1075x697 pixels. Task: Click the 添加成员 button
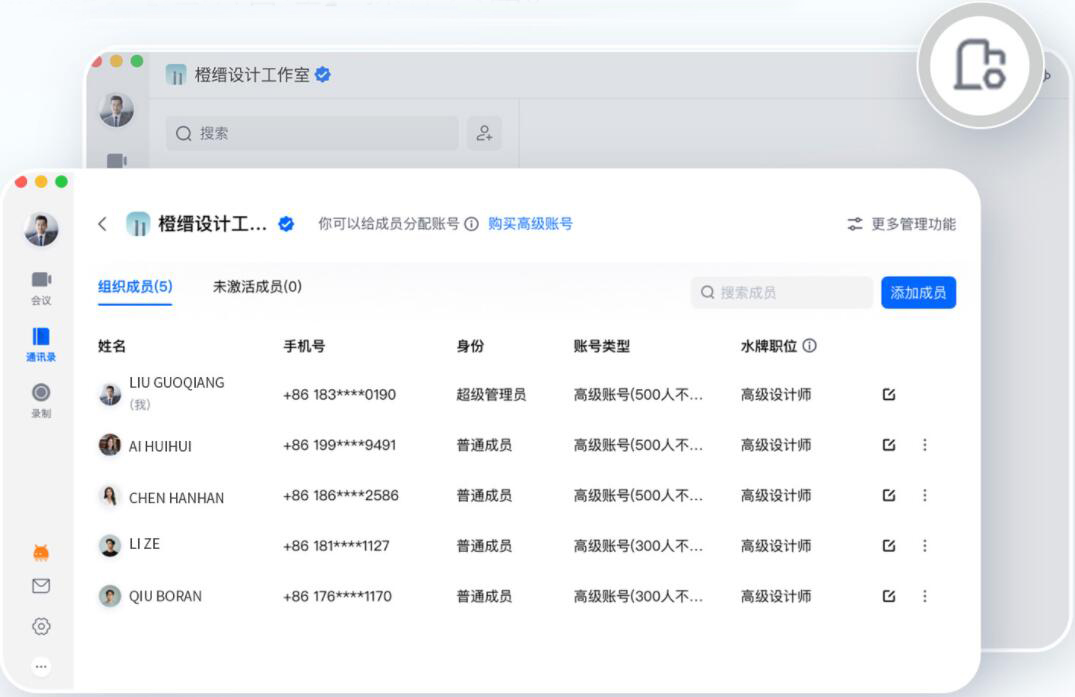click(x=918, y=292)
